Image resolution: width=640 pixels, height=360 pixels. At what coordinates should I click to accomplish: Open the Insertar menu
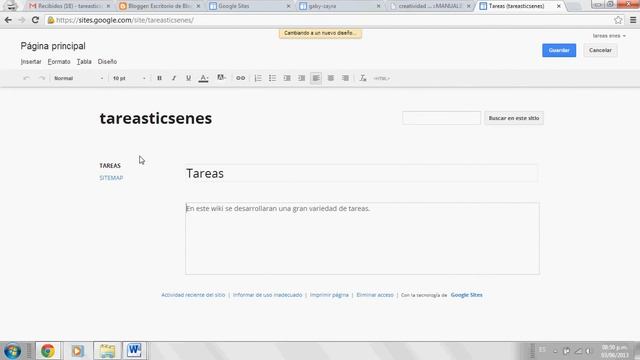31,62
